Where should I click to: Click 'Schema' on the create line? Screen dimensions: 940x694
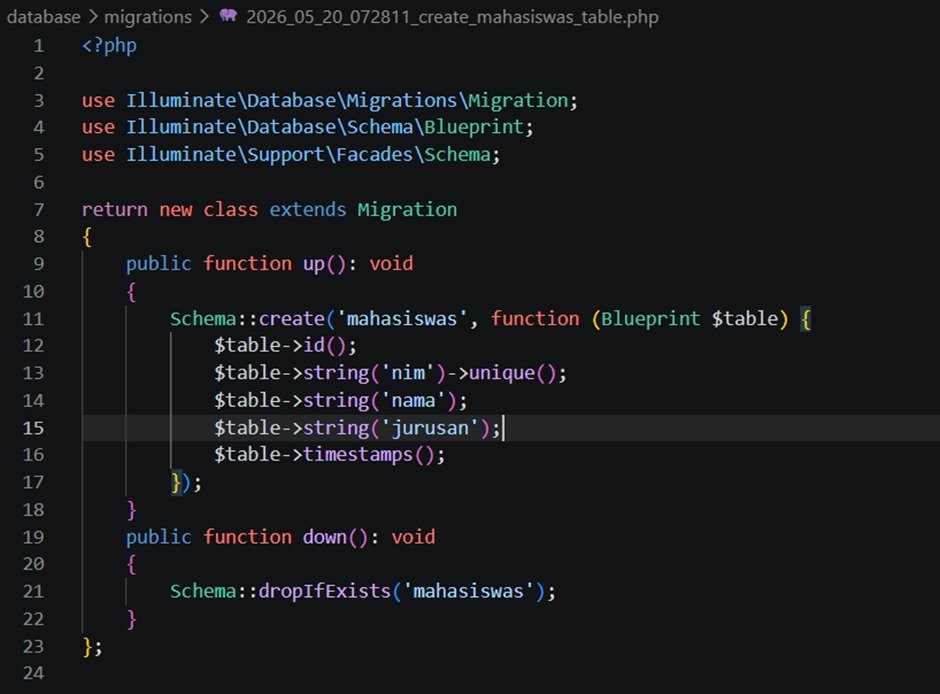click(x=203, y=318)
